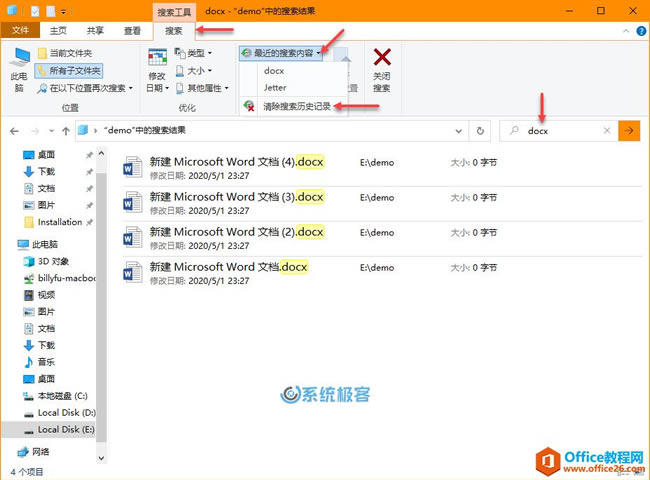The width and height of the screenshot is (650, 480).
Task: Switch to the 查看 ribbon tab
Action: [x=132, y=30]
